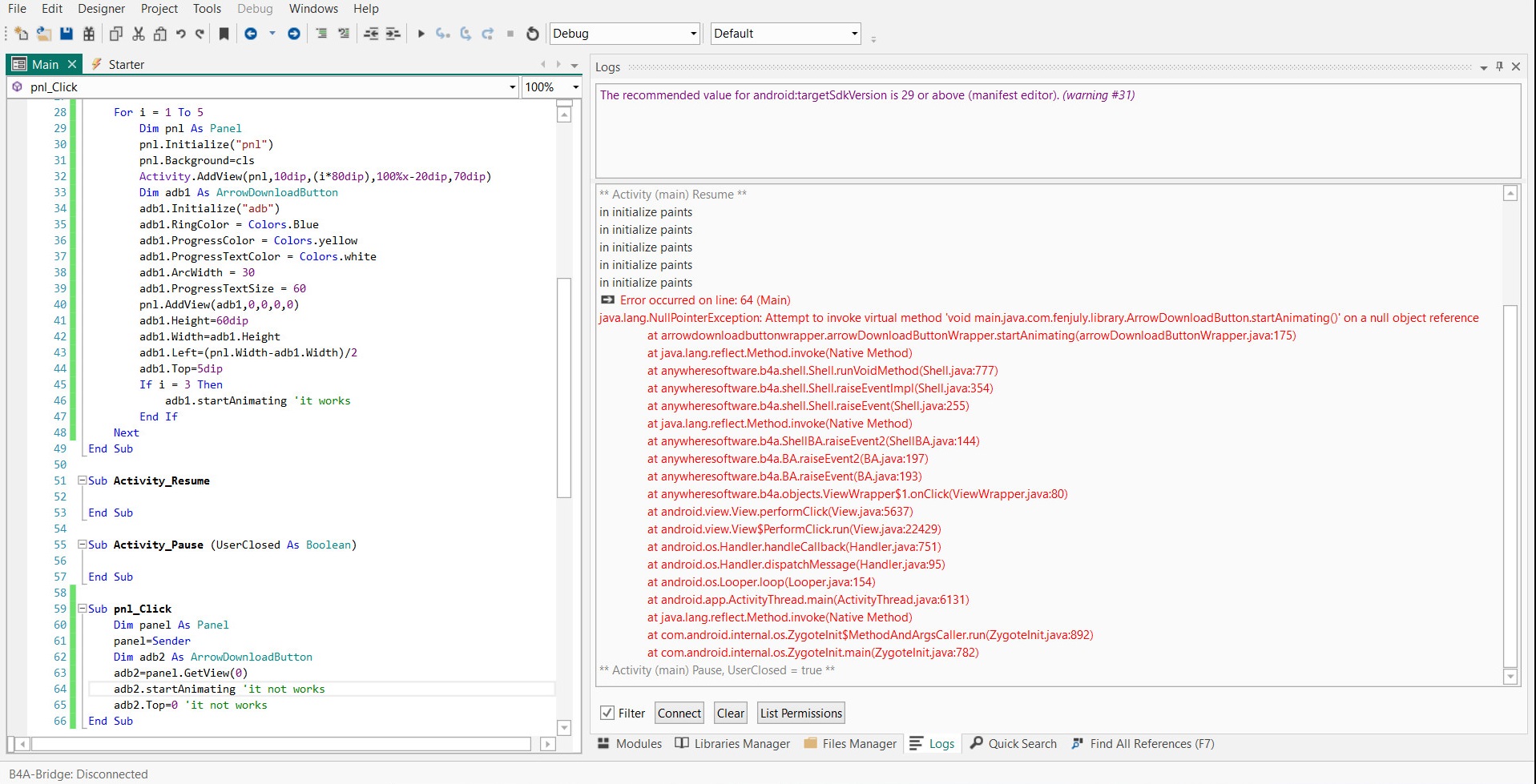The height and width of the screenshot is (784, 1536).
Task: Collapse the Sub Activity_Resume code block
Action: click(x=82, y=480)
